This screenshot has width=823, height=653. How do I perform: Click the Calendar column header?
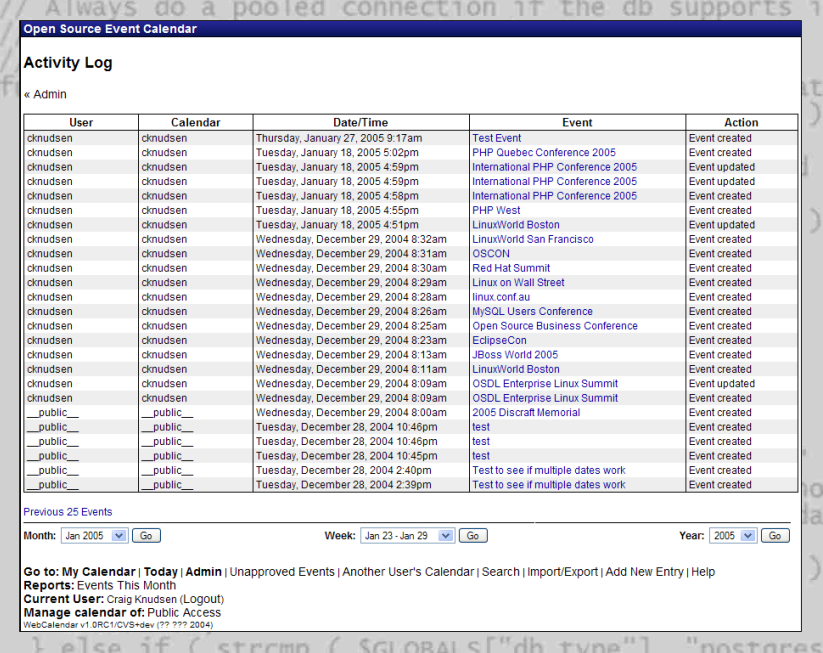pos(195,122)
